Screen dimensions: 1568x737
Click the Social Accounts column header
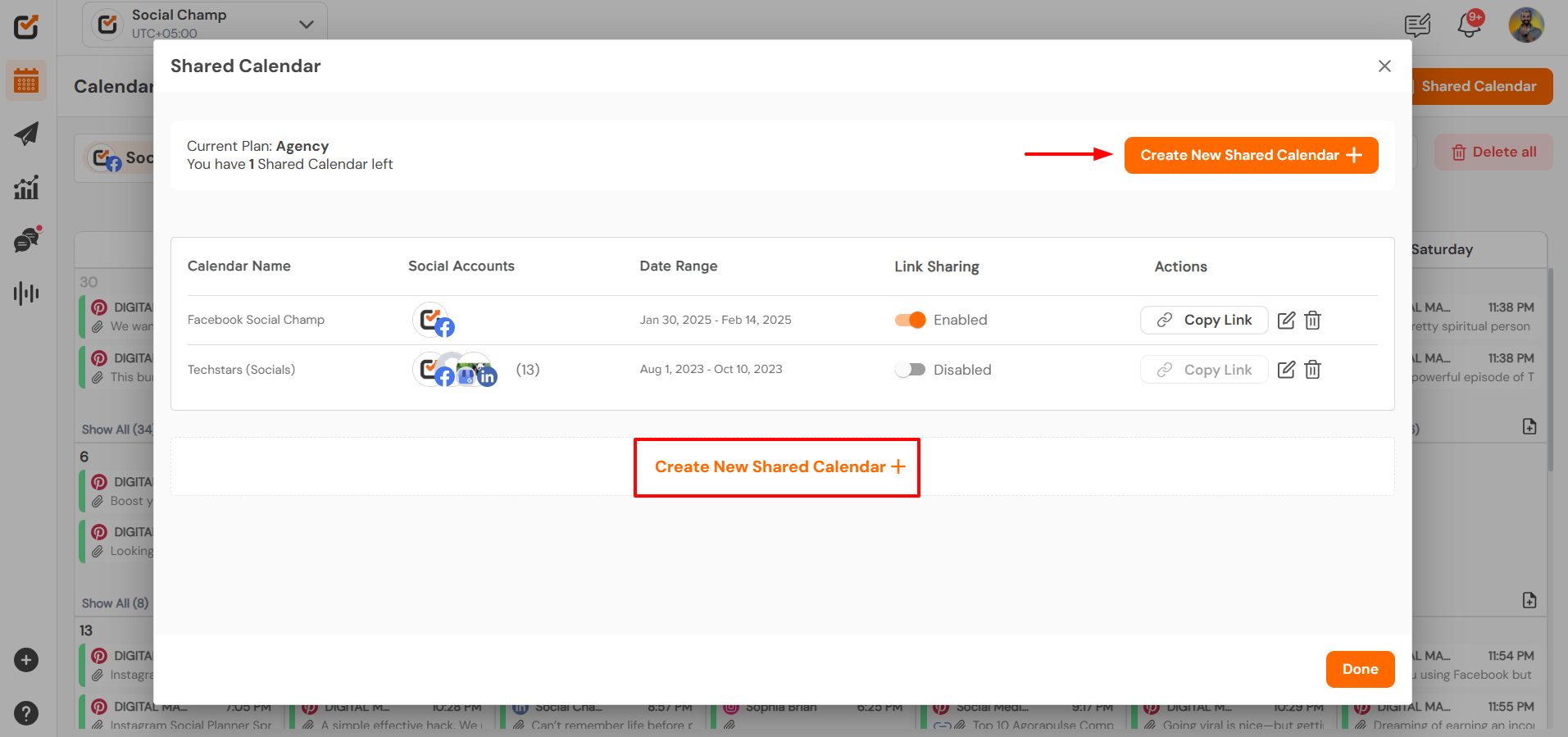point(461,266)
